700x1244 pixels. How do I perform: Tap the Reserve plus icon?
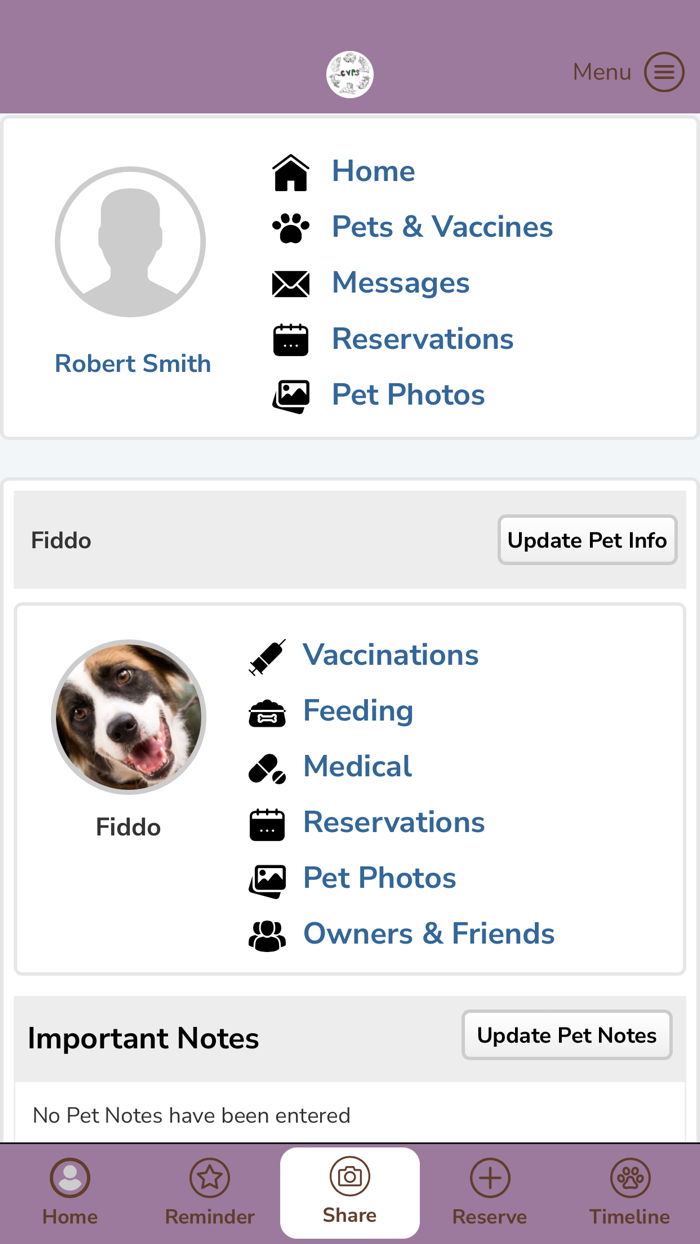pos(489,1178)
